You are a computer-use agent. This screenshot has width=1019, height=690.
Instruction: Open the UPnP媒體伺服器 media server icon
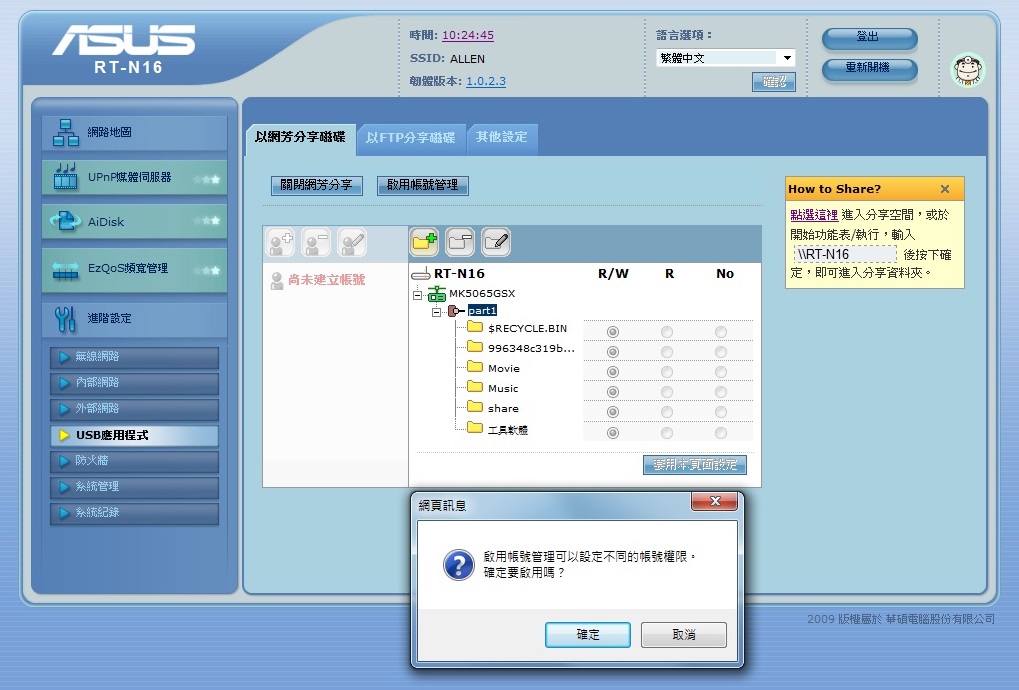tap(65, 177)
